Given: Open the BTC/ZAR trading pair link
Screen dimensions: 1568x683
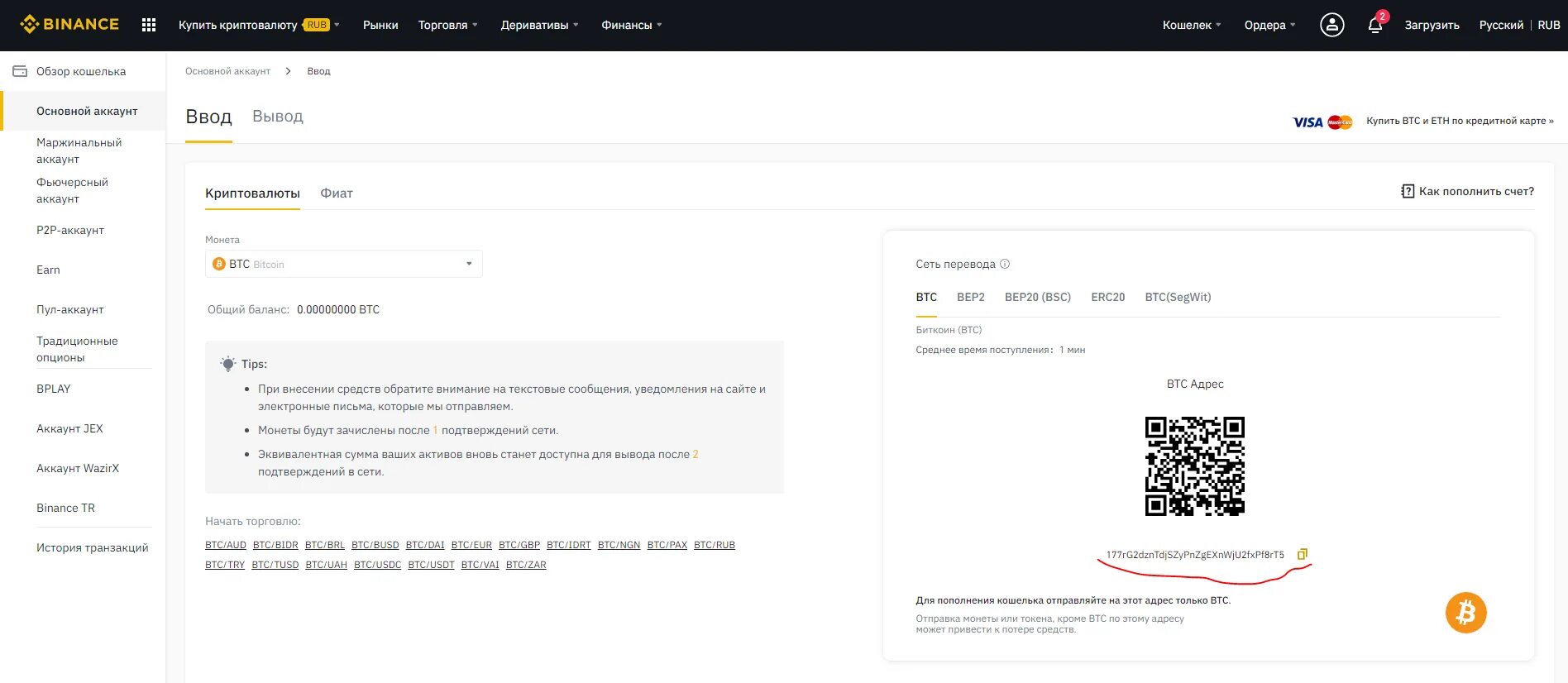Looking at the screenshot, I should click(x=526, y=565).
